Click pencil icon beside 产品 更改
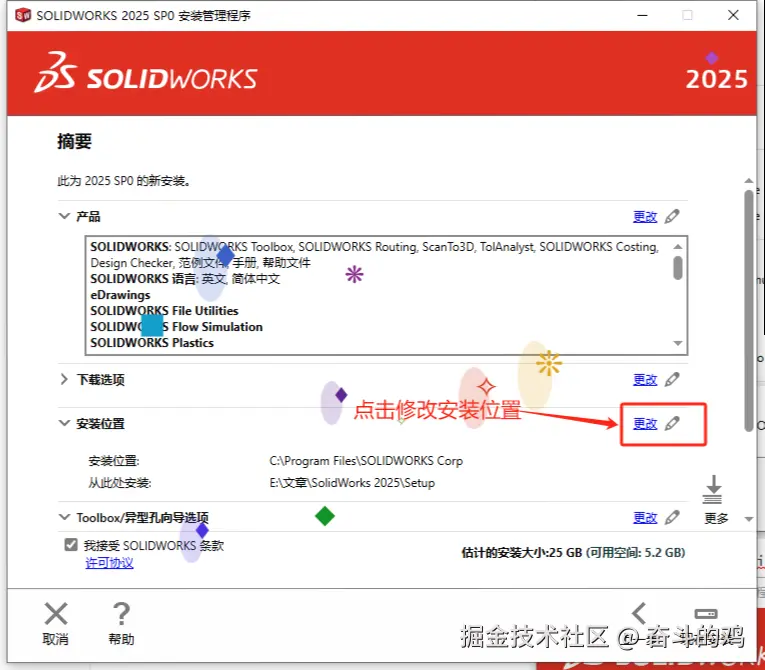This screenshot has width=765, height=670. tap(672, 216)
